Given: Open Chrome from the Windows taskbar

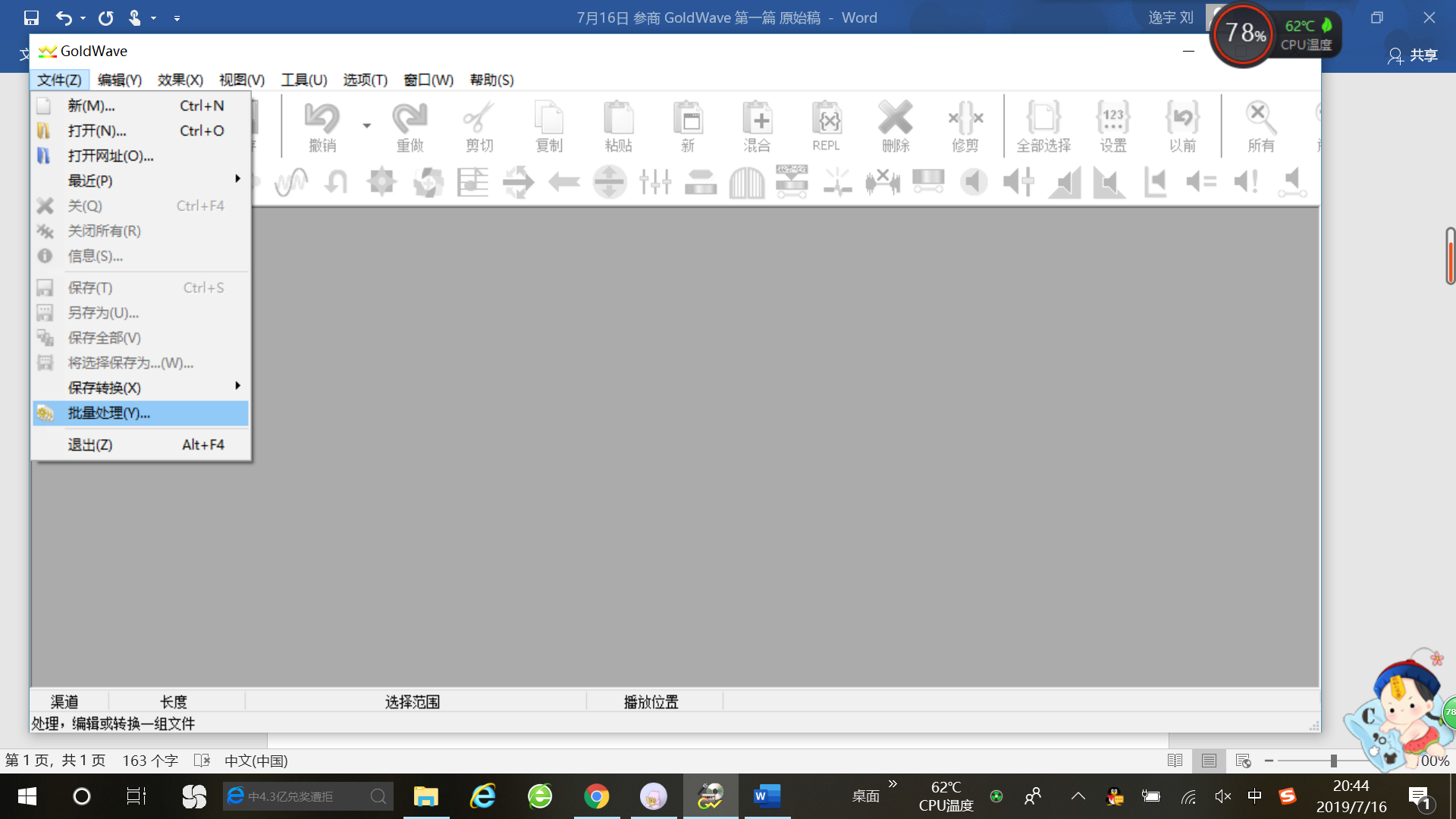Looking at the screenshot, I should pos(597,796).
